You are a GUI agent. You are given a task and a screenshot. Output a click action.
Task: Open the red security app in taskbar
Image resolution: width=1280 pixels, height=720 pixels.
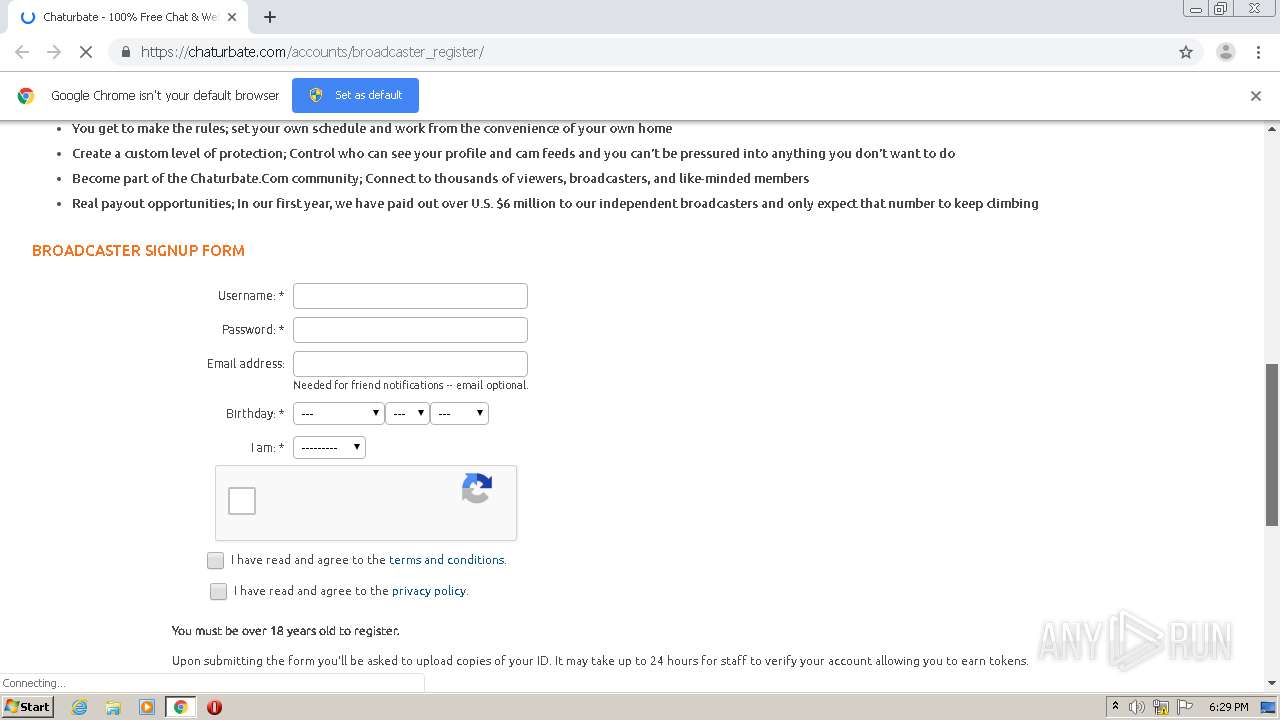tap(214, 707)
